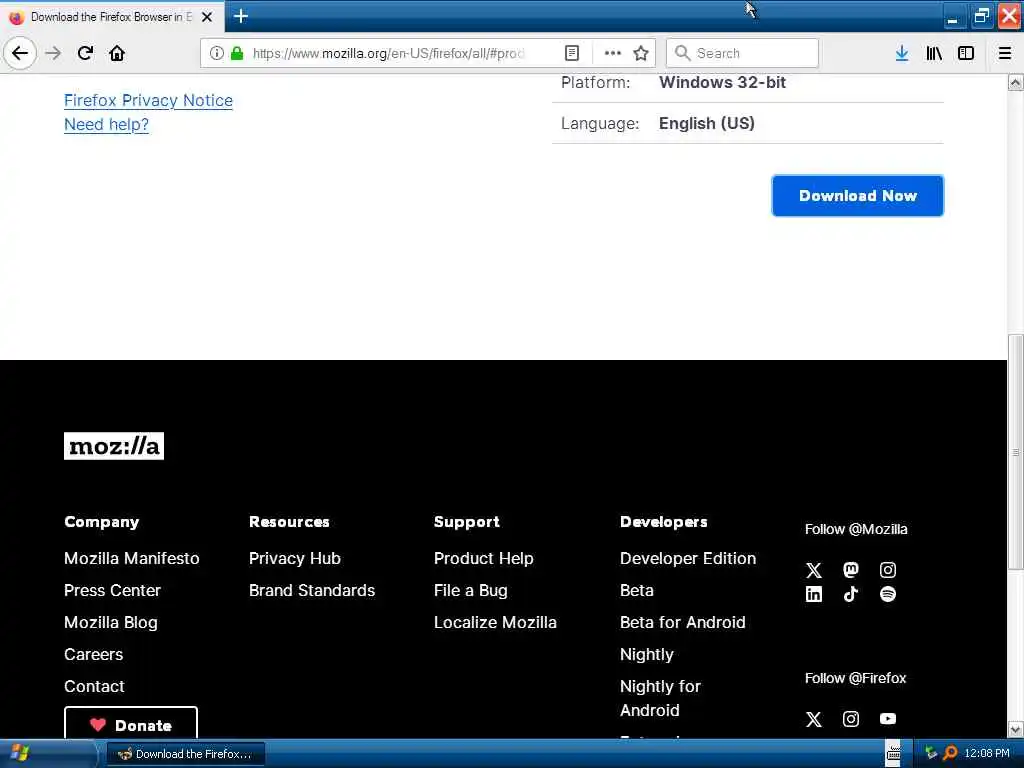This screenshot has width=1024, height=768.
Task: Visit the Mozilla Blog link
Action: pos(111,622)
